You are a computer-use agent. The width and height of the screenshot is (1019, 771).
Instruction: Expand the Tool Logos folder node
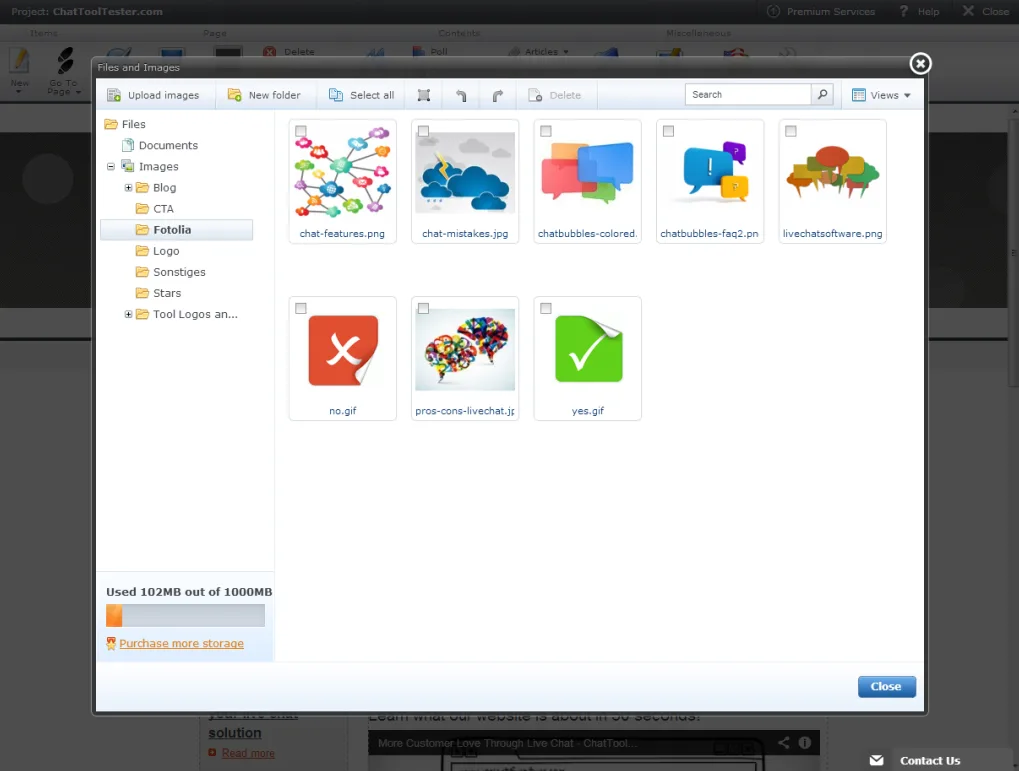[129, 314]
